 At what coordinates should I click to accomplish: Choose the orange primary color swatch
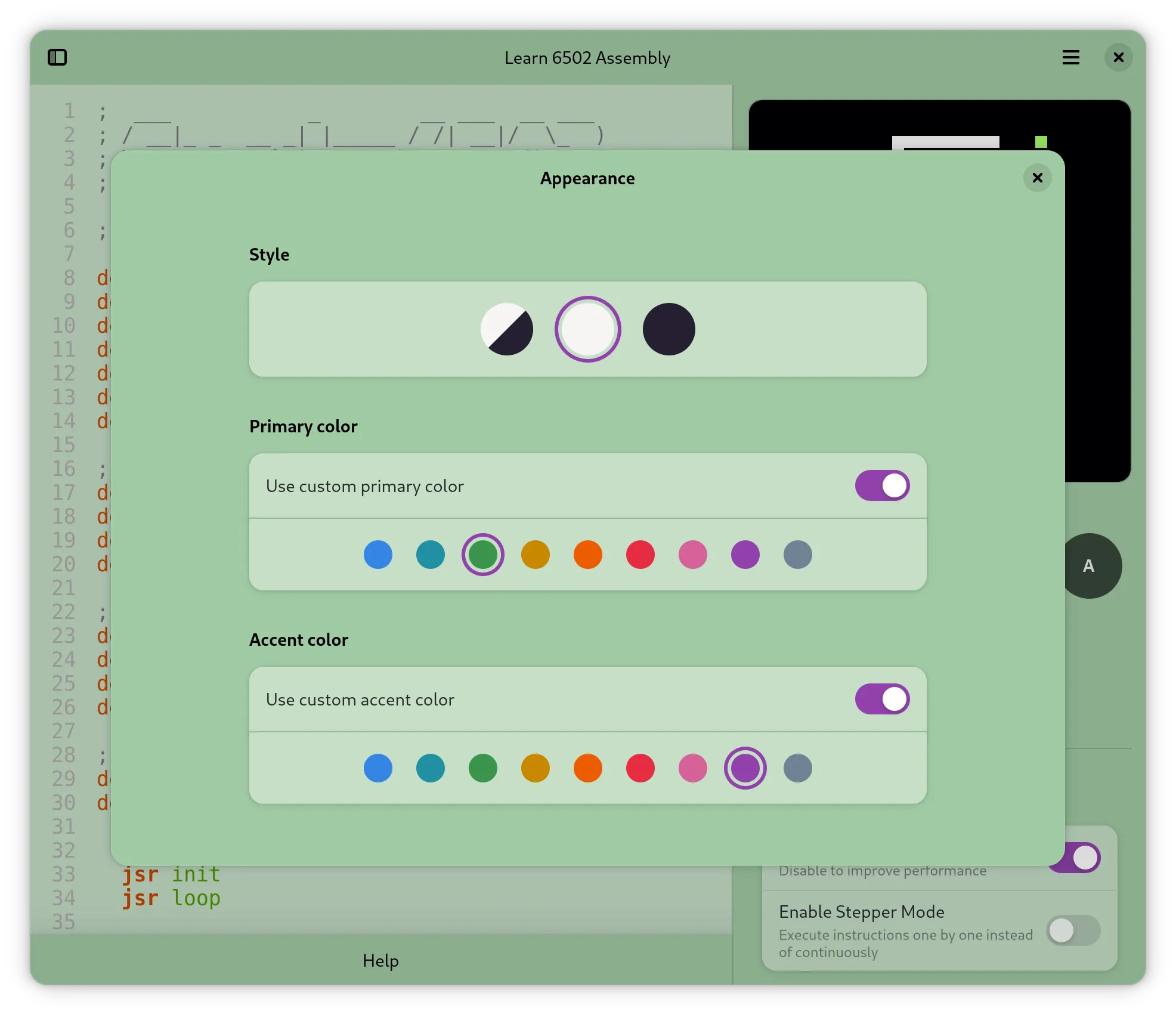pos(587,555)
